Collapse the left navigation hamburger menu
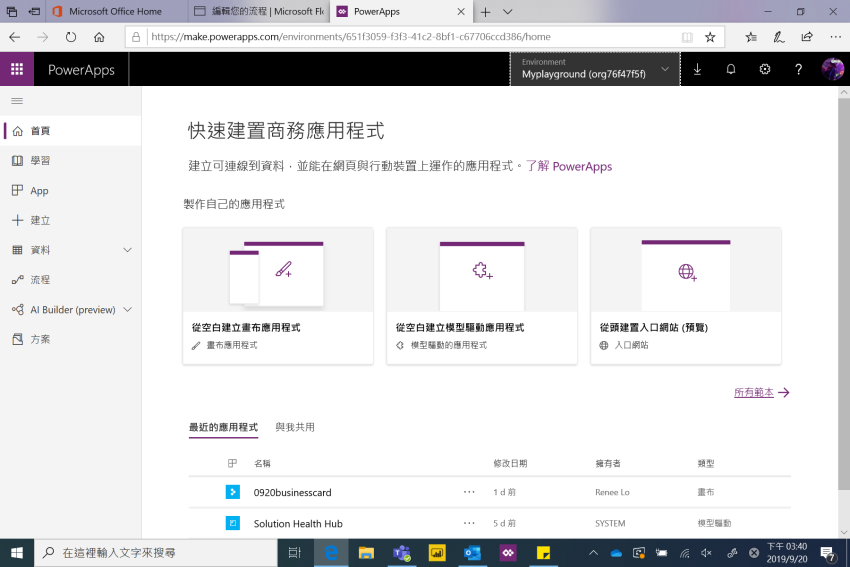 [x=17, y=101]
